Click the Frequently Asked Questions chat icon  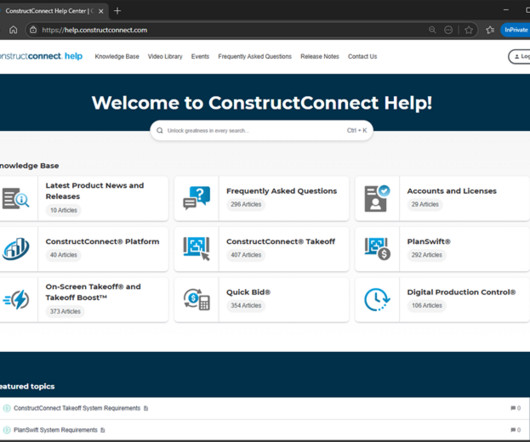[196, 198]
